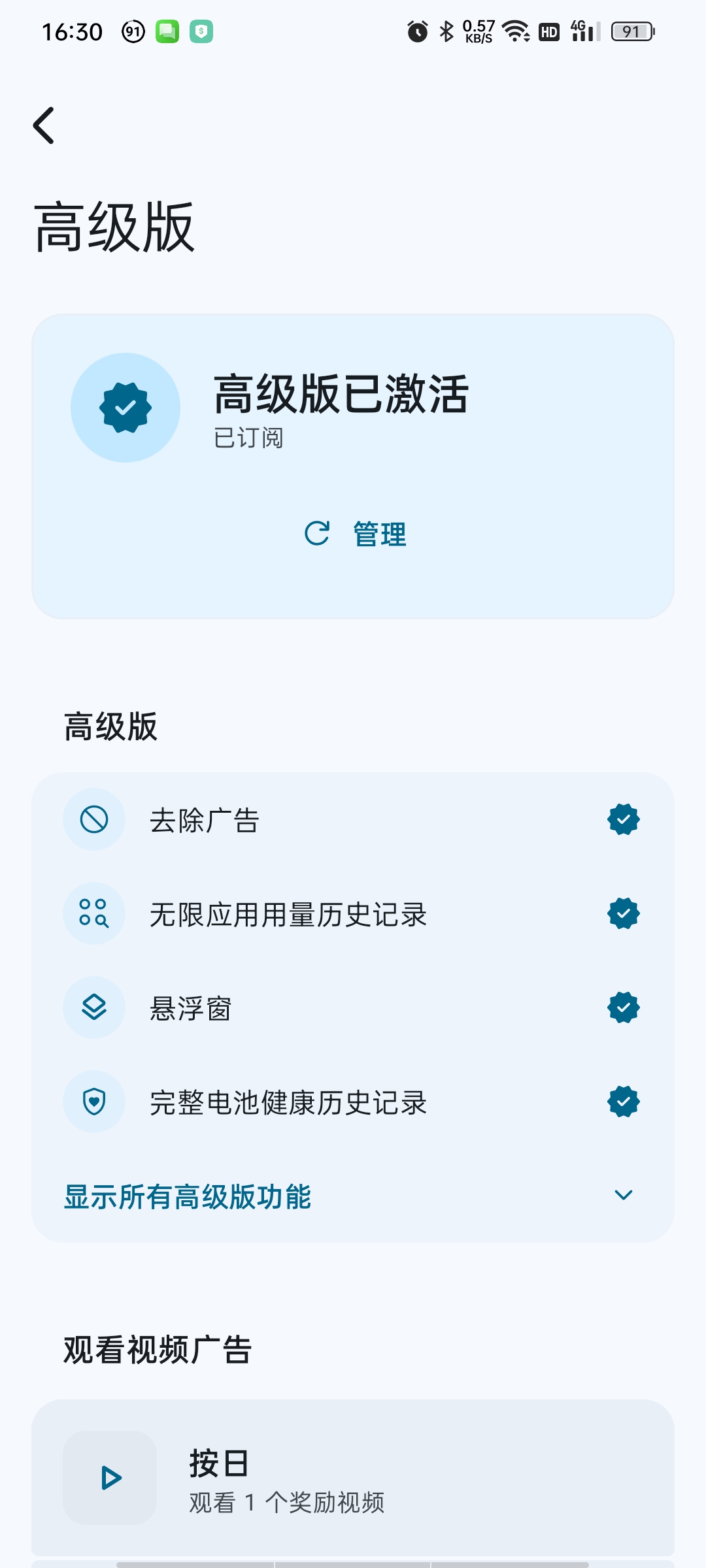Tap the checkmark badge for 无限应用用量历史记录
This screenshot has width=706, height=1568.
624,913
